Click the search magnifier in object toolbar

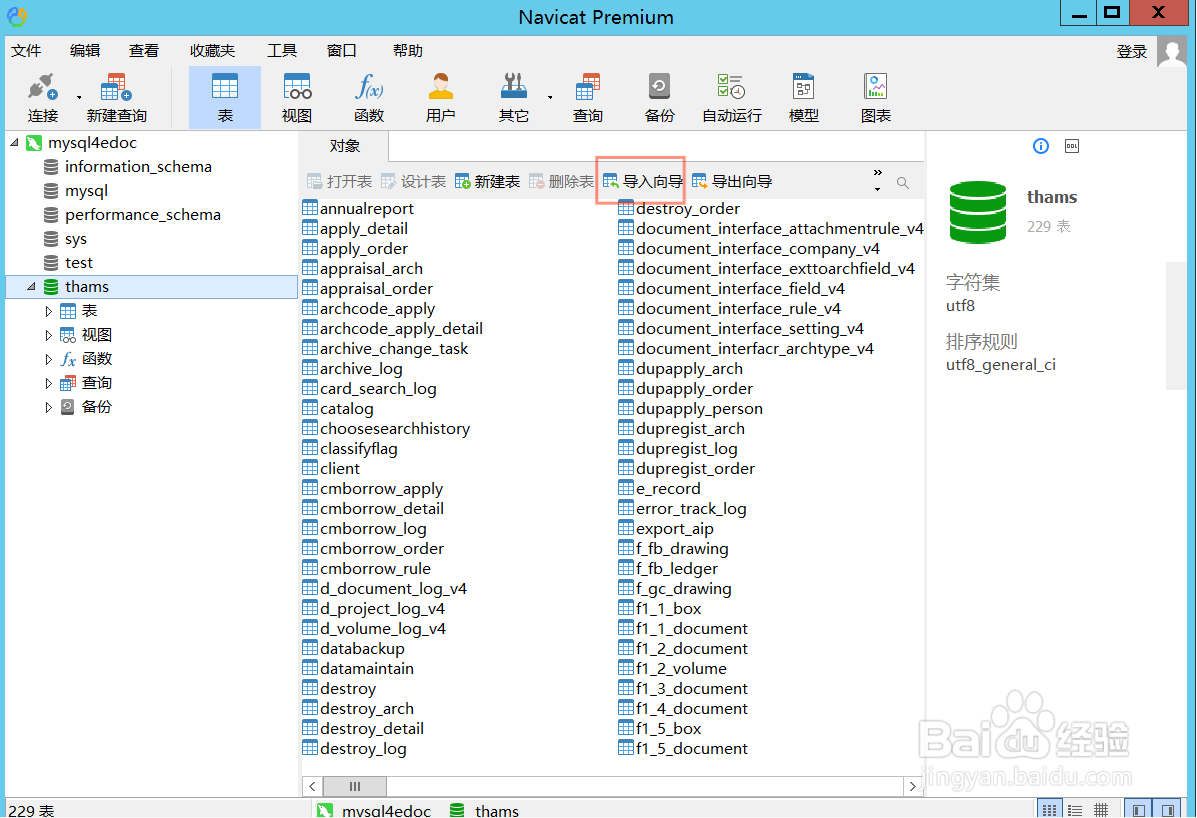click(902, 182)
